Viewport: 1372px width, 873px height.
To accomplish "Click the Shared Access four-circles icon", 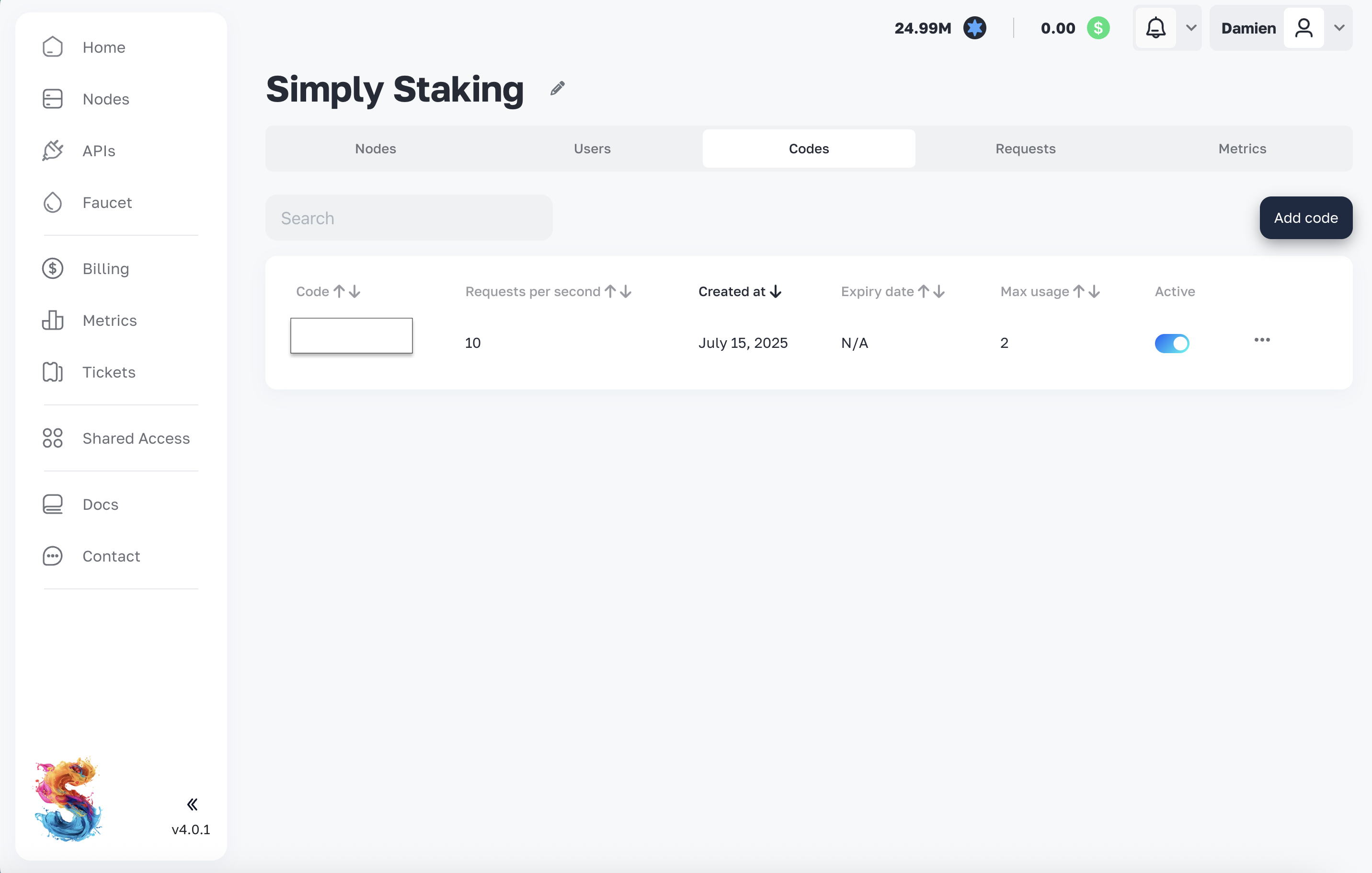I will click(52, 438).
